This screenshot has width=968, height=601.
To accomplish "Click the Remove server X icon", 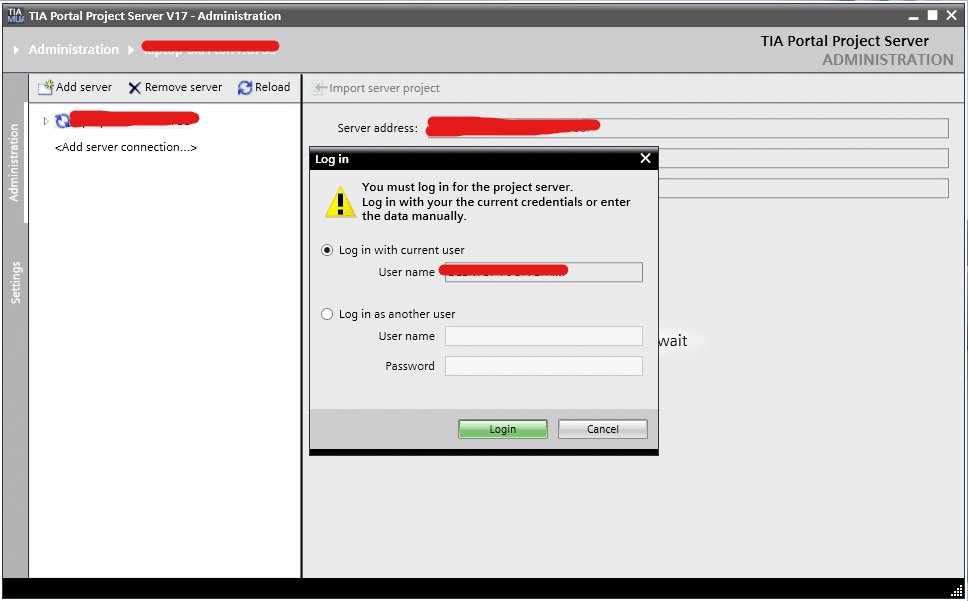I will [x=135, y=88].
